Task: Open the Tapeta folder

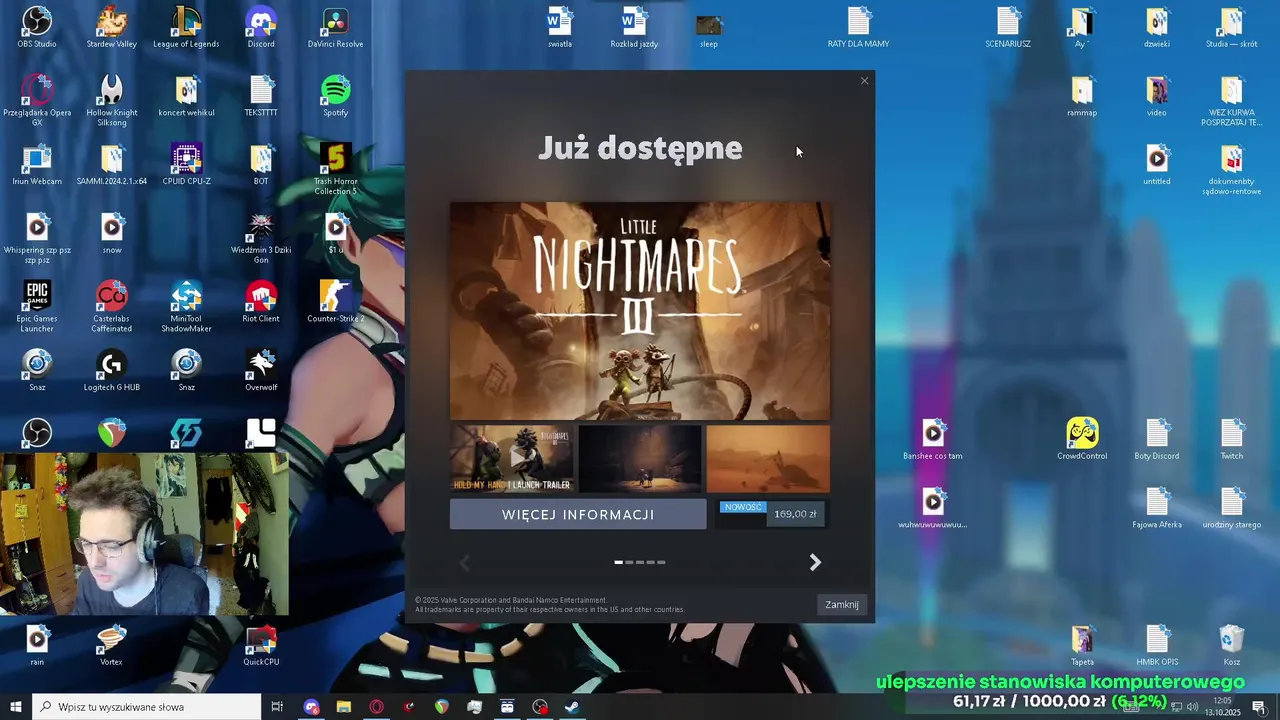Action: point(1082,645)
